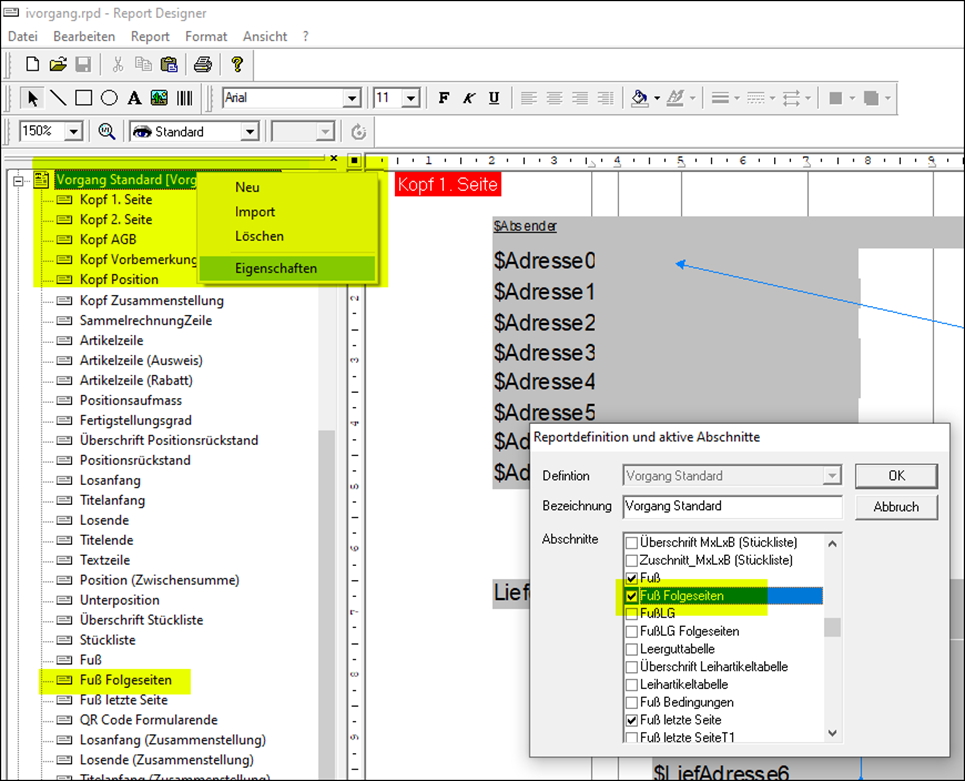The image size is (965, 781).
Task: Open the 150% zoom dropdown
Action: click(73, 132)
